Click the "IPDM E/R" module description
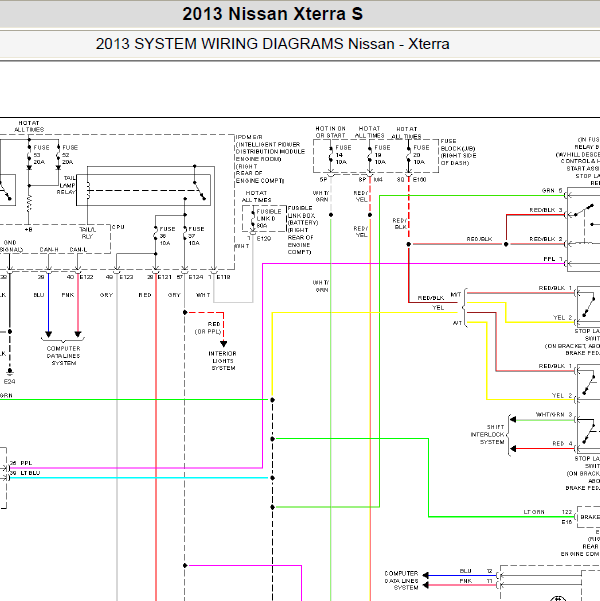The height and width of the screenshot is (601, 600). (270, 159)
